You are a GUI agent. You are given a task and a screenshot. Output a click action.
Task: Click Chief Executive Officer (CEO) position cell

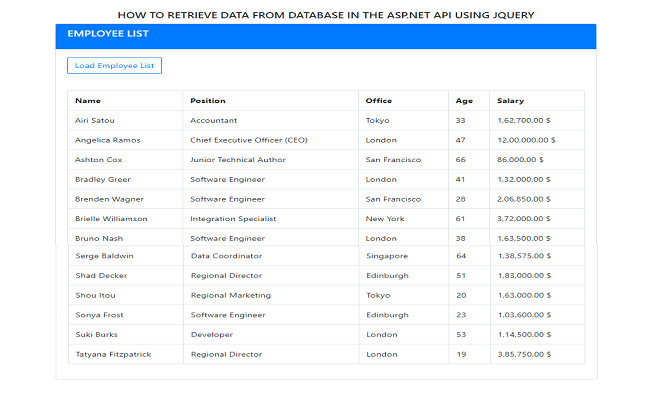tap(249, 140)
